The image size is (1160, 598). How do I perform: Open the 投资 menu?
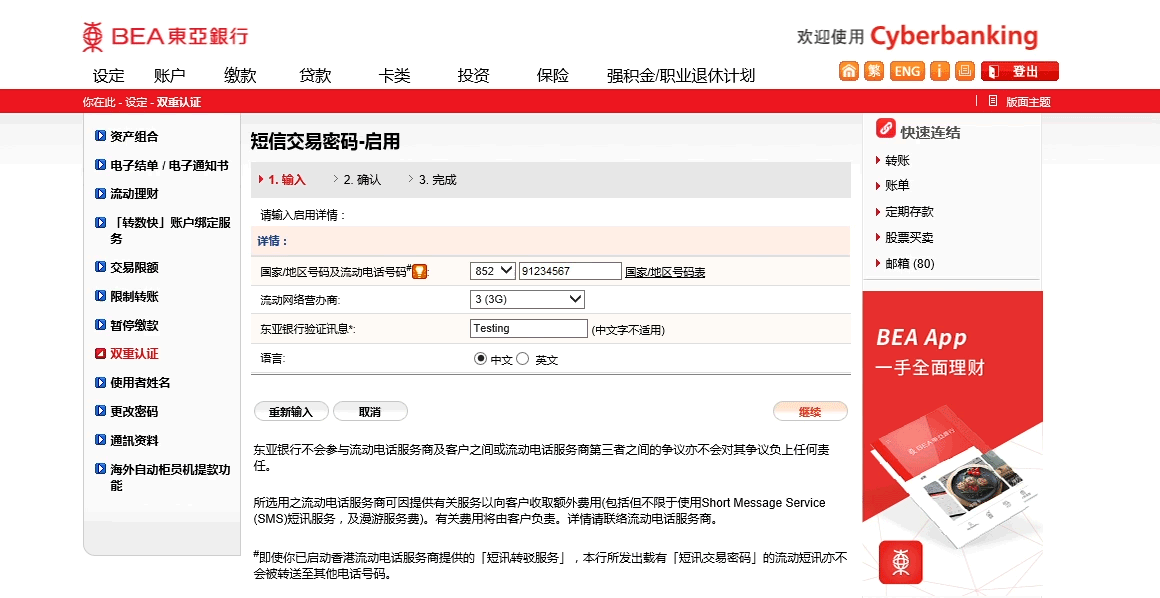pyautogui.click(x=473, y=75)
